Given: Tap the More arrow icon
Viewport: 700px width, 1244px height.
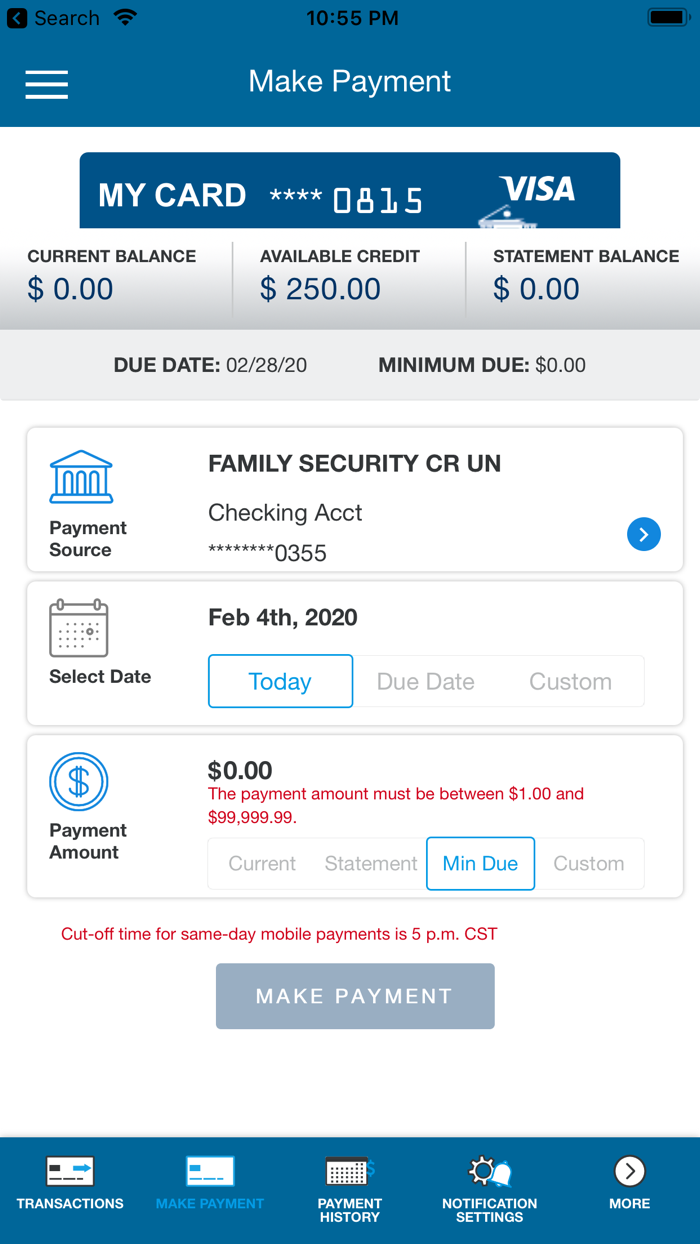Looking at the screenshot, I should 629,1170.
